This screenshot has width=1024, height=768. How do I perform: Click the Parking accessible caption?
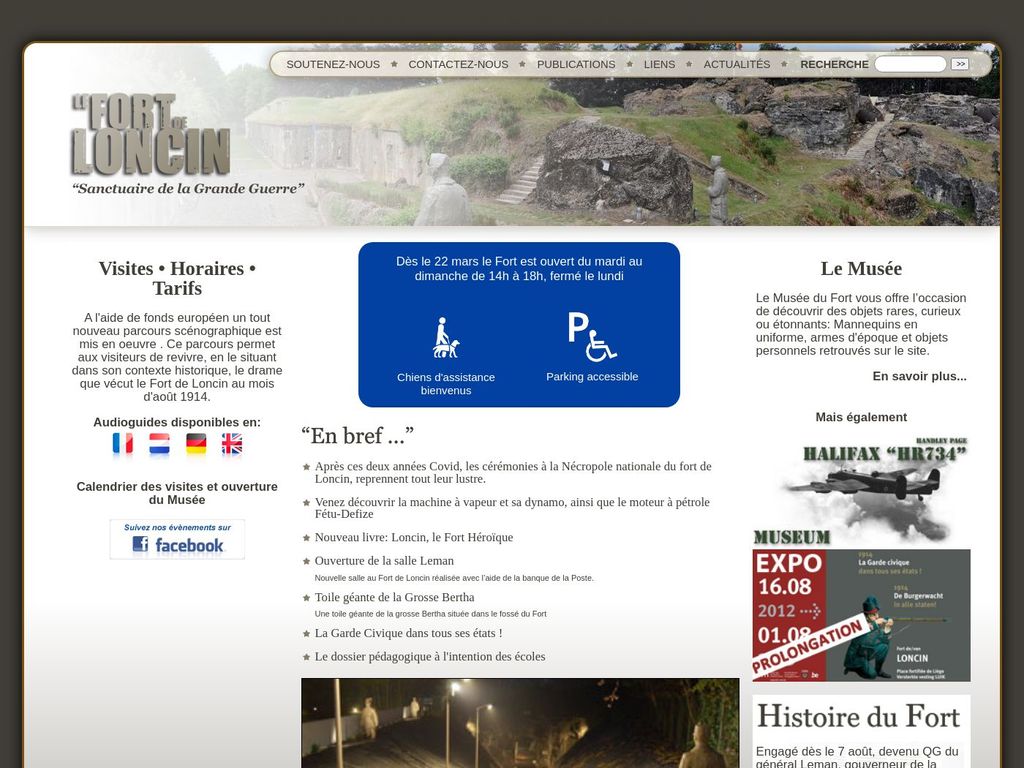(592, 377)
